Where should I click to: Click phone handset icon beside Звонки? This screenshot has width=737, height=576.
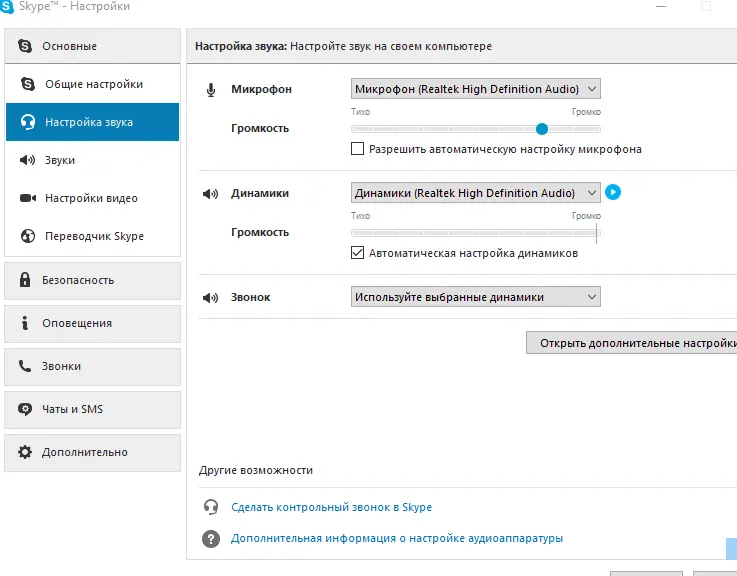click(25, 366)
